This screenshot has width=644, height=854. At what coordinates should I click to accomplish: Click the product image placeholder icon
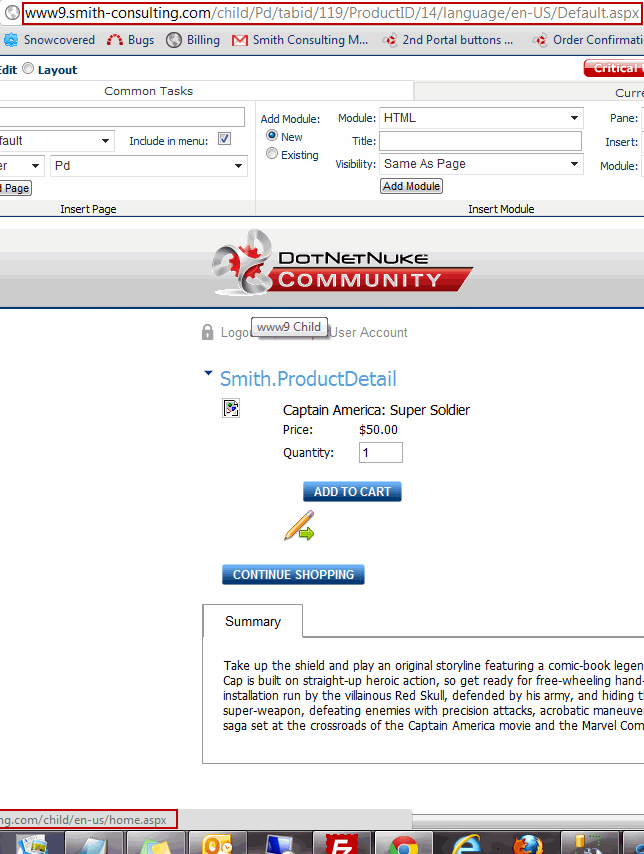[231, 408]
